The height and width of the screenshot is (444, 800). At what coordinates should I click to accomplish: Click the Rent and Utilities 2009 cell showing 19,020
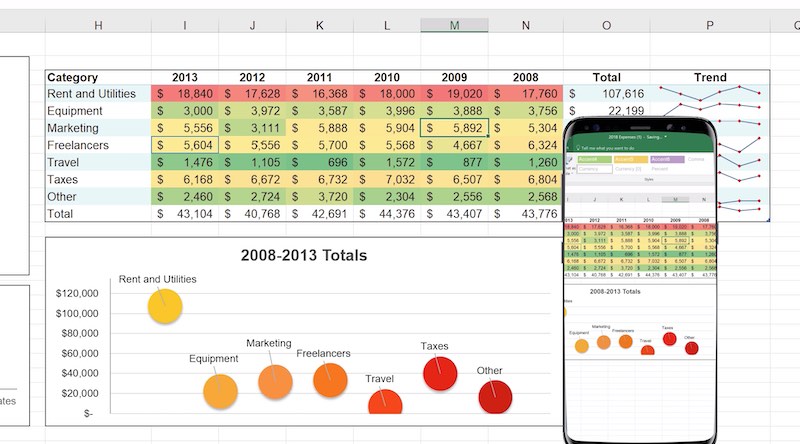453,94
